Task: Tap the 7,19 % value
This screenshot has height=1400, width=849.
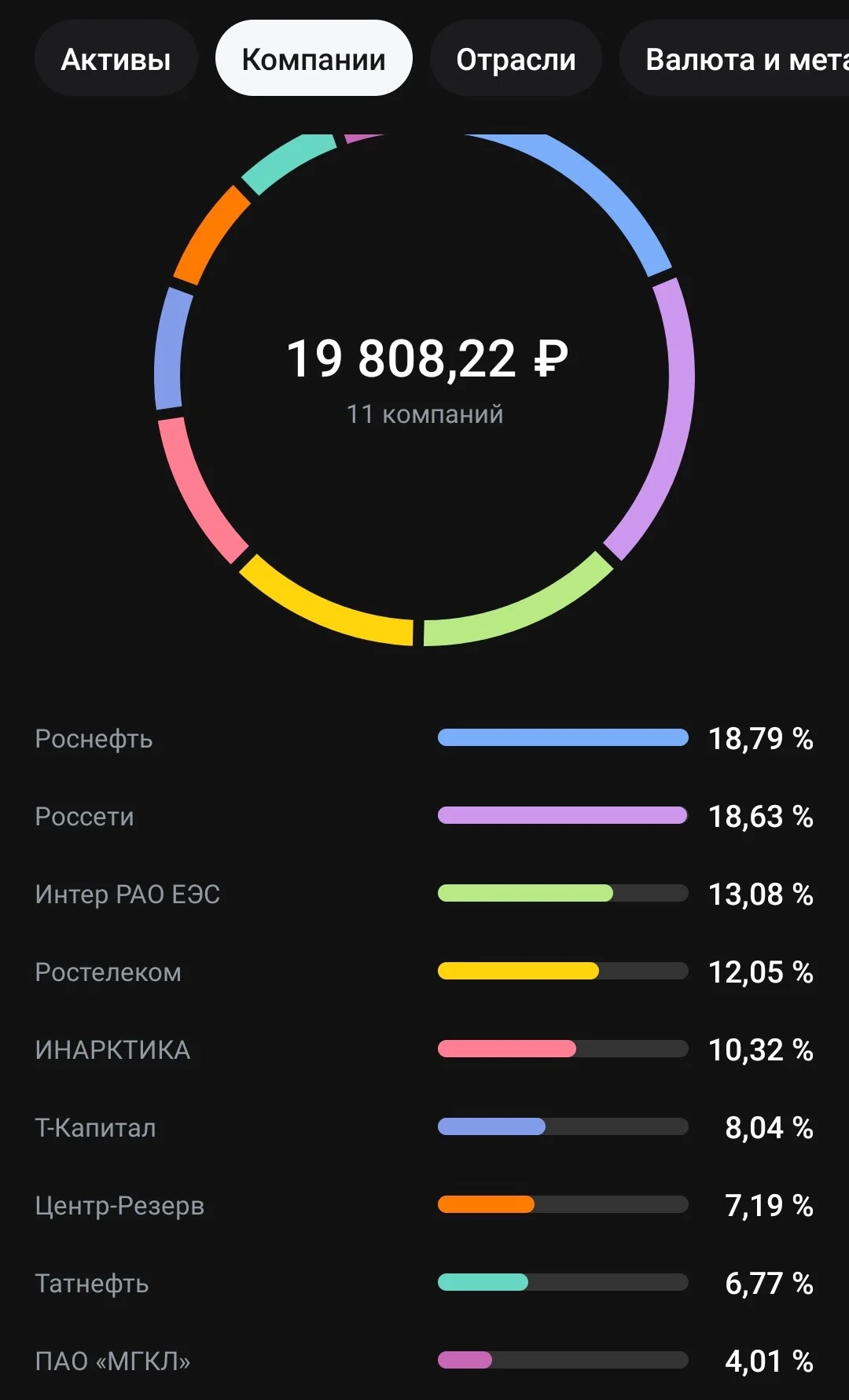Action: pos(769,1206)
